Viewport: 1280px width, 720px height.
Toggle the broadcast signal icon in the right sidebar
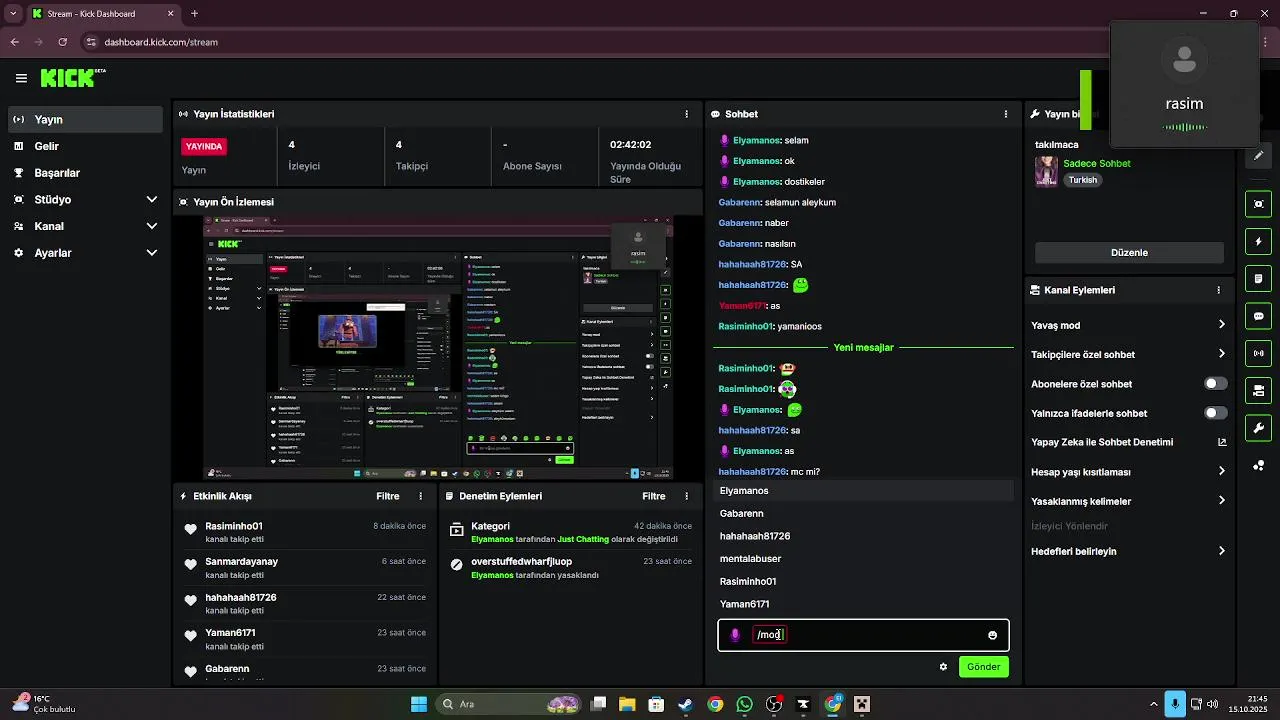point(1258,353)
